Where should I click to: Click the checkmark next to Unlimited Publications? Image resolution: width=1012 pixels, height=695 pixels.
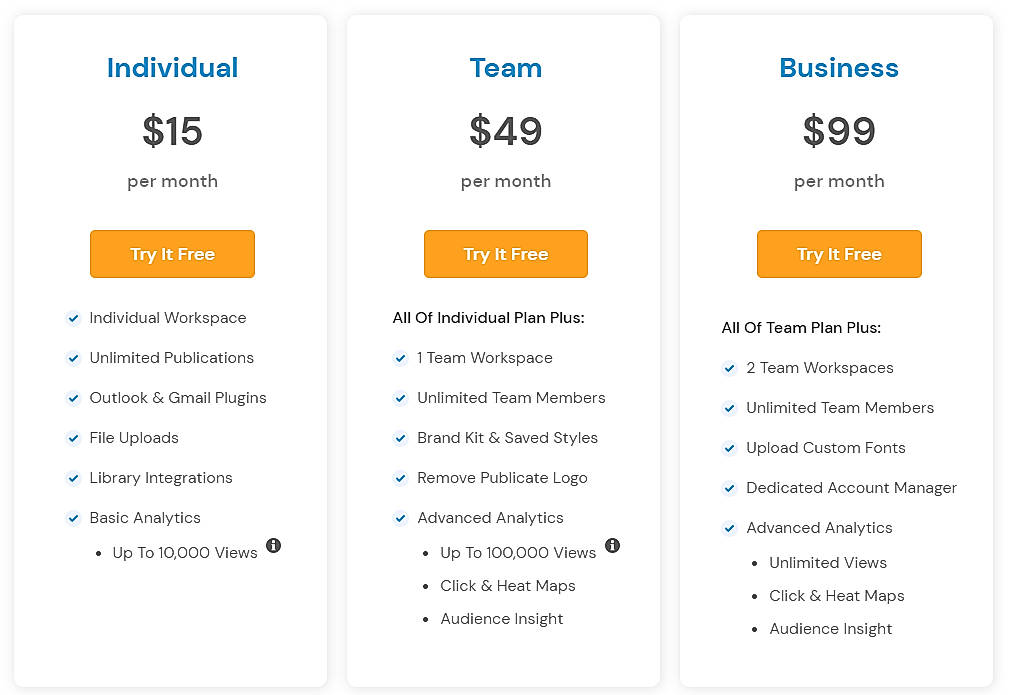point(73,358)
